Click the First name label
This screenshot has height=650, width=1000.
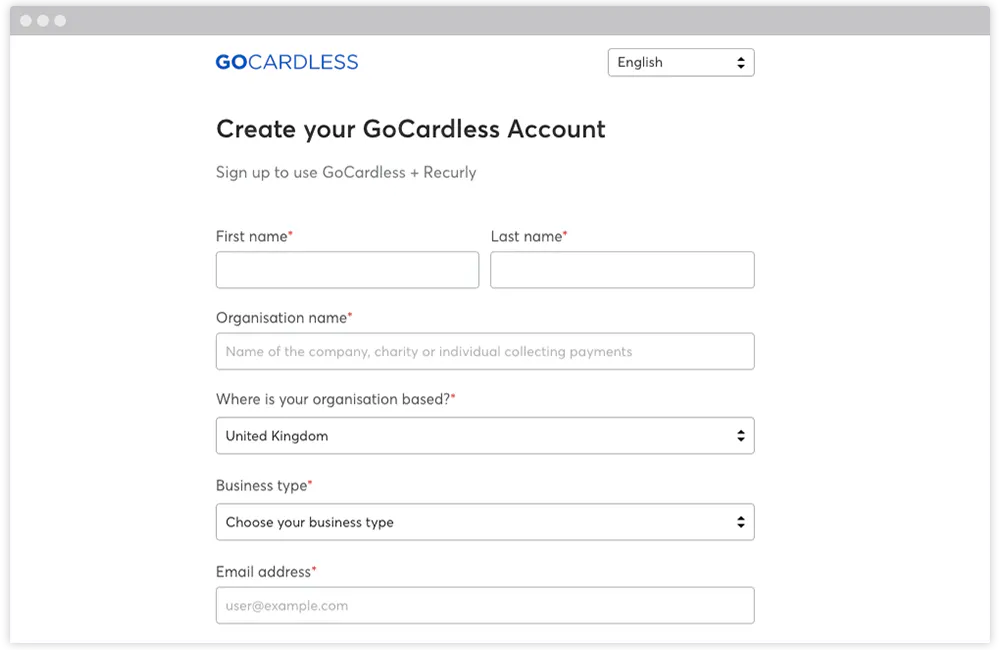coord(252,237)
